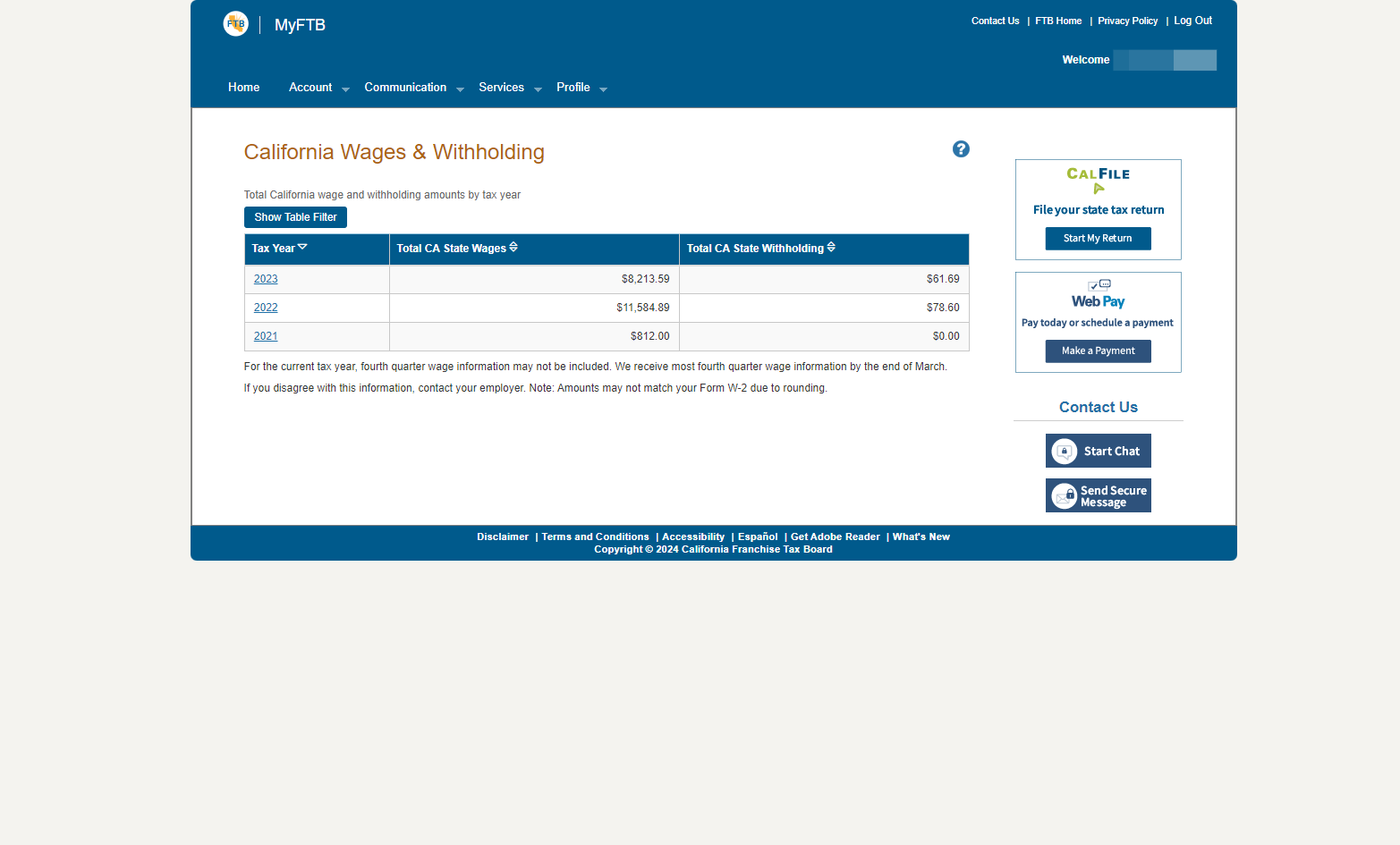Image resolution: width=1400 pixels, height=845 pixels.
Task: Select the $78.60 withholding cell
Action: (x=824, y=308)
